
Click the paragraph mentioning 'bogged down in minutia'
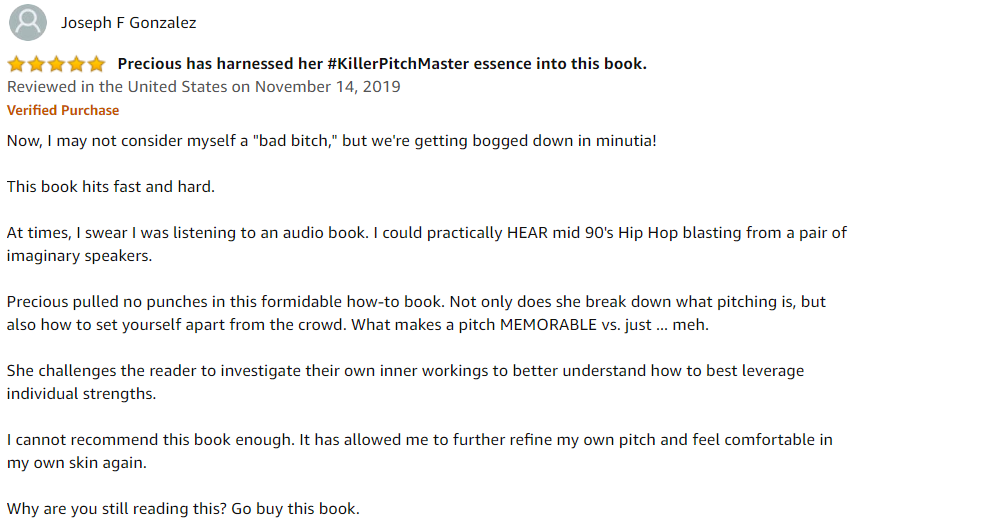(x=331, y=140)
